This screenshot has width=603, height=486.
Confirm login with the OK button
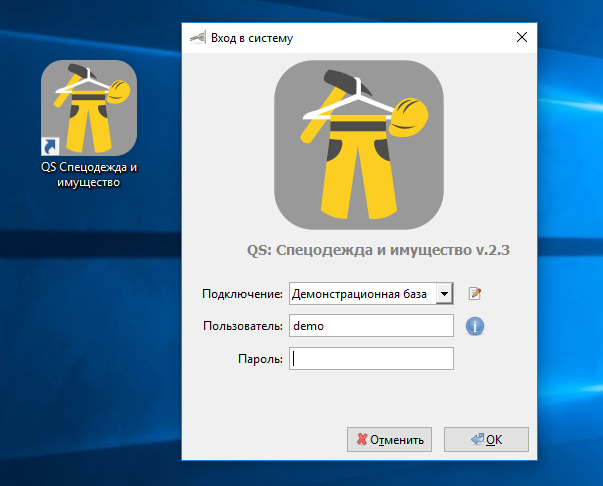pos(486,439)
